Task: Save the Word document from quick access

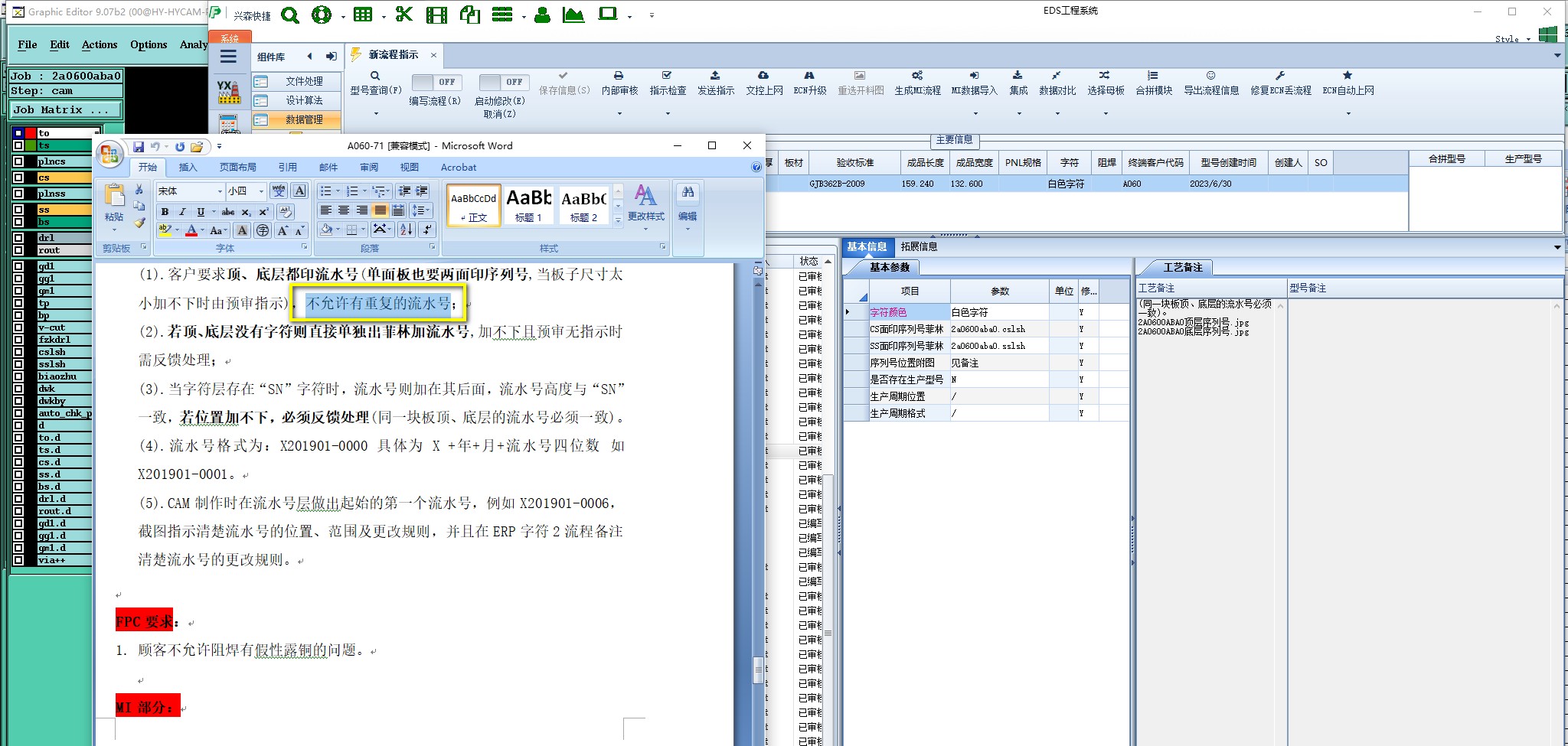Action: 139,146
